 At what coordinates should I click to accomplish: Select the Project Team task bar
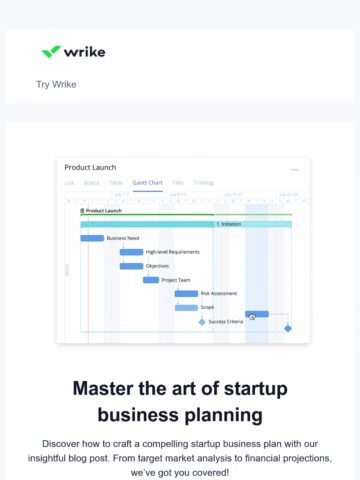151,280
